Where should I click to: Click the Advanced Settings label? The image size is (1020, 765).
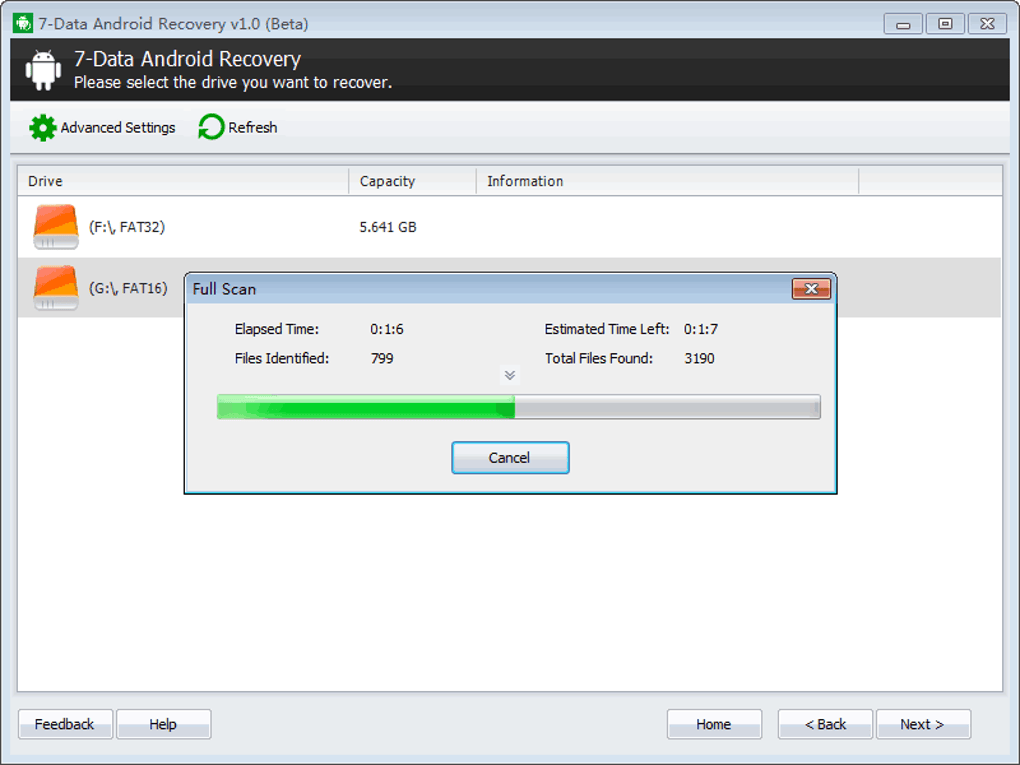click(118, 128)
